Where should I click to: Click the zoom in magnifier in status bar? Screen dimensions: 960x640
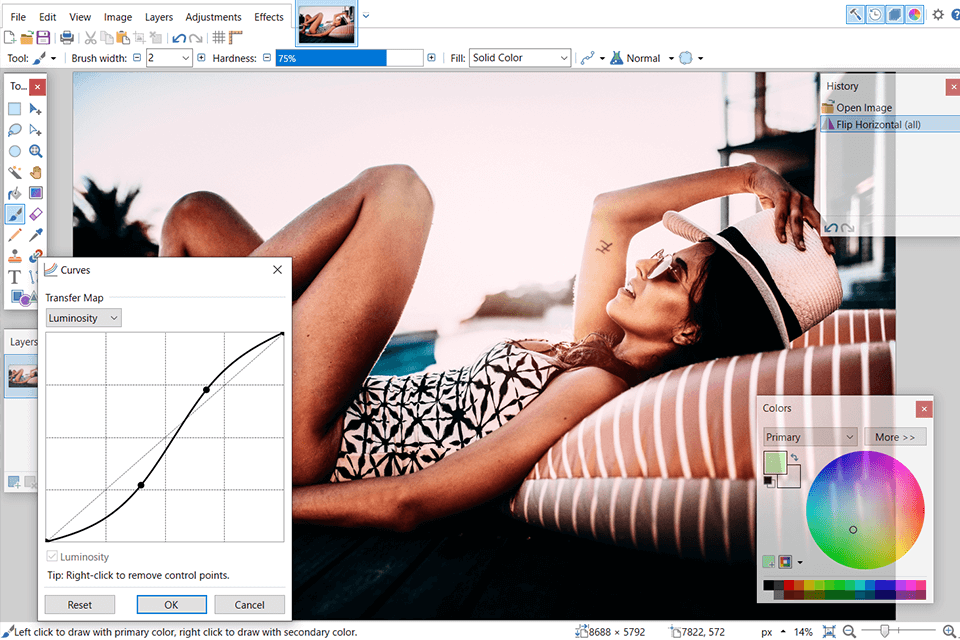tap(949, 631)
